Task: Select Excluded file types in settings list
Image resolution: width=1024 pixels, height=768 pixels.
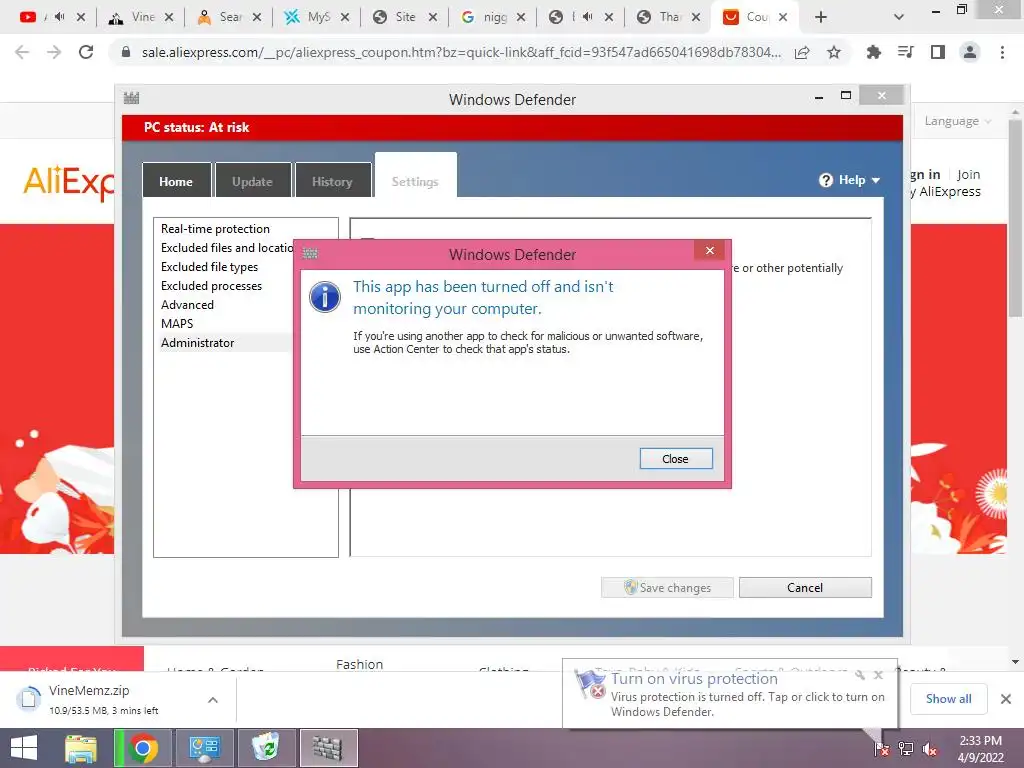Action: click(210, 266)
